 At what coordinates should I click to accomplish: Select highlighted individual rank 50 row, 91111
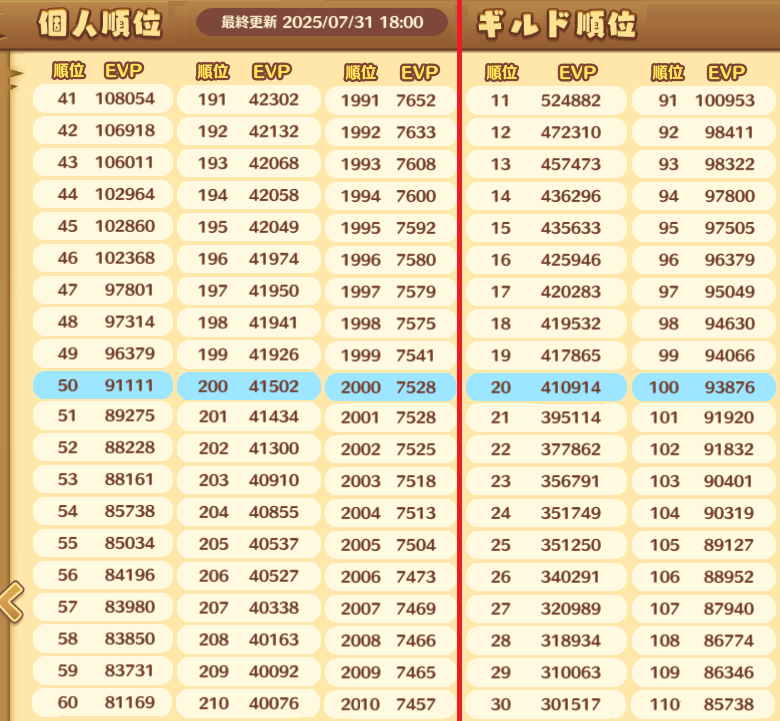pyautogui.click(x=103, y=385)
